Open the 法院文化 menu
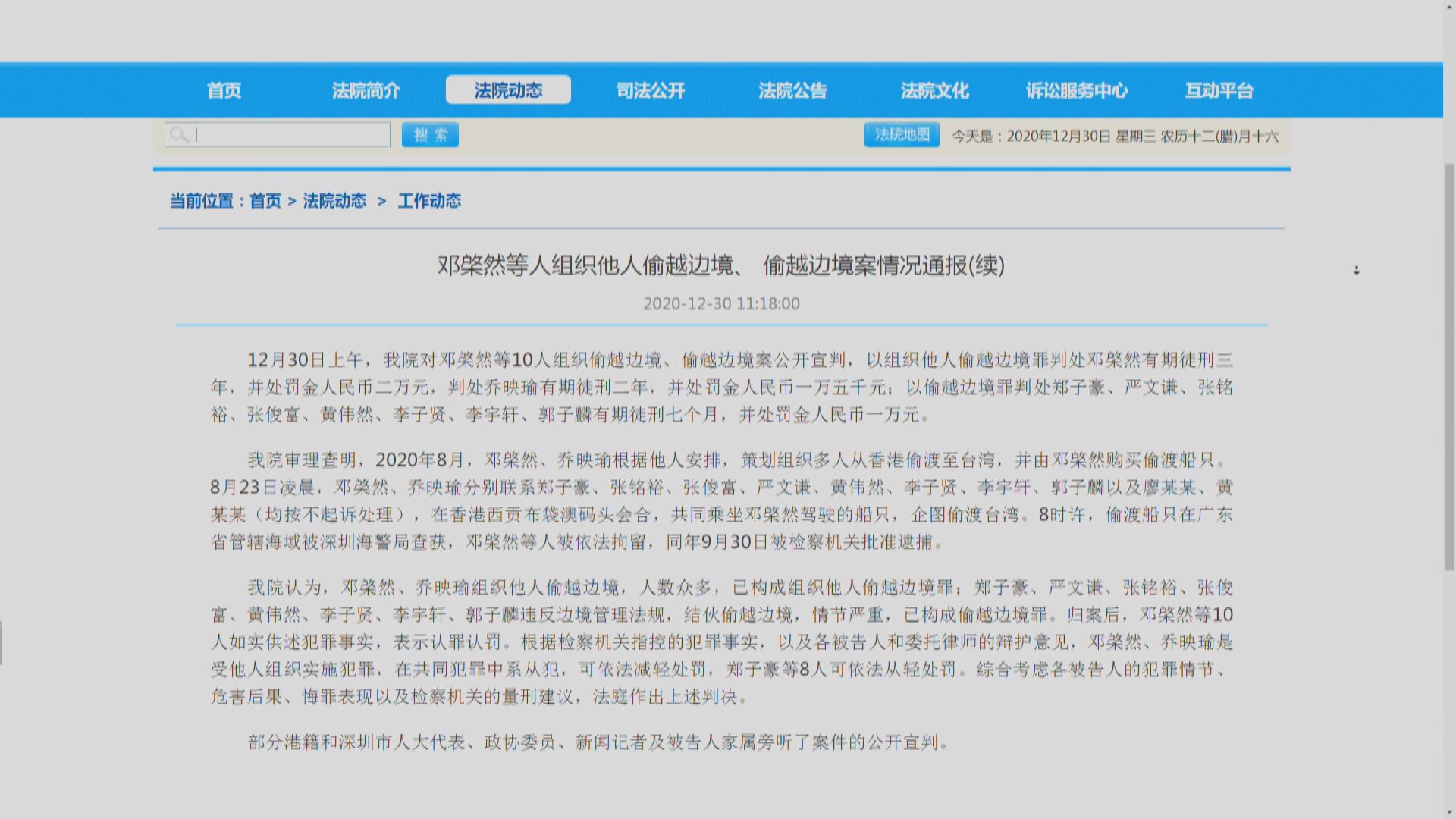 click(935, 90)
